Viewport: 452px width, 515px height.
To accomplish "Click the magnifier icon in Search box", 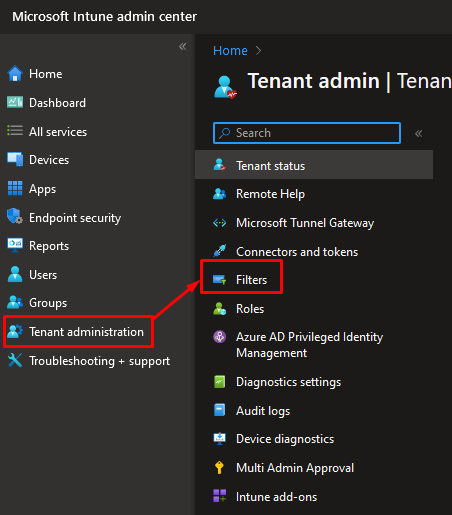I will tap(224, 133).
